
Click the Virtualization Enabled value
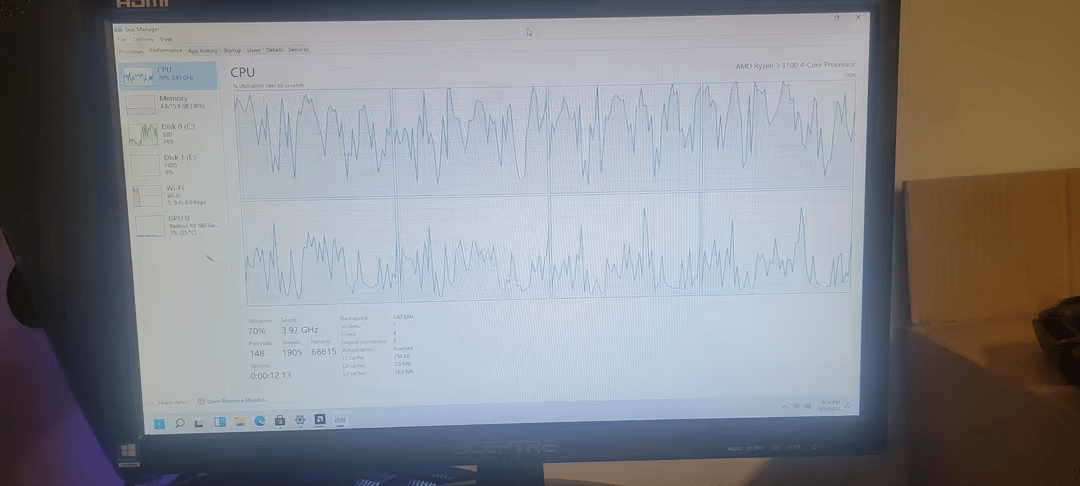[403, 348]
